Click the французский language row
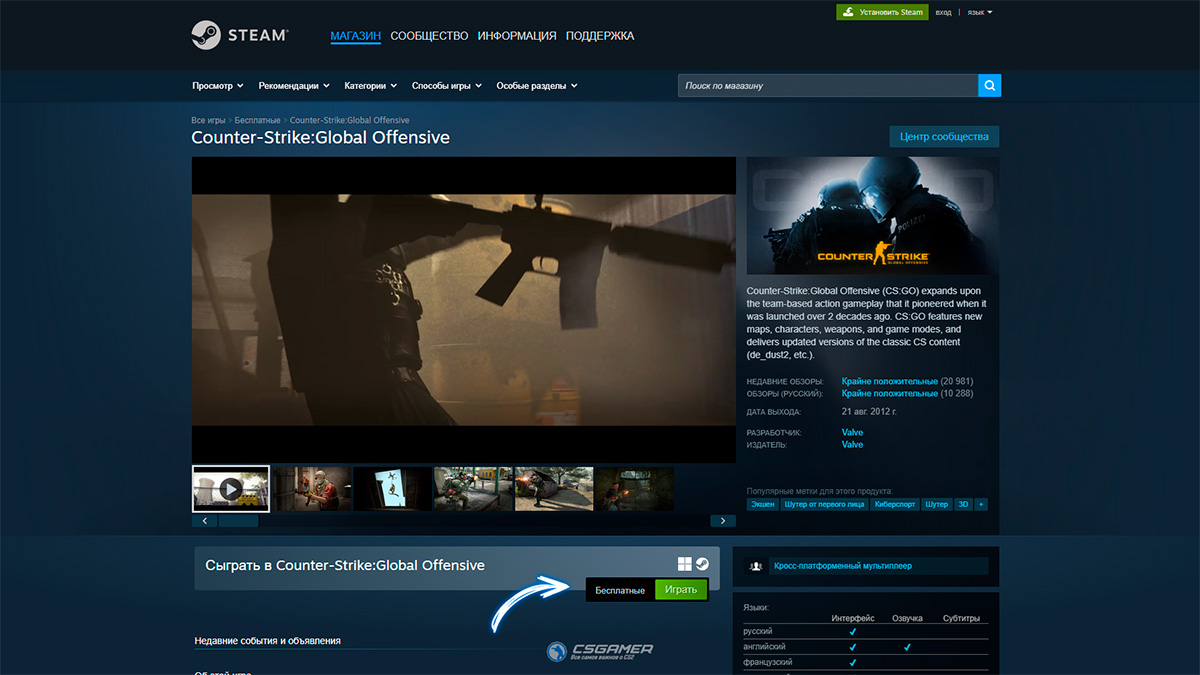Viewport: 1200px width, 675px height. click(866, 662)
